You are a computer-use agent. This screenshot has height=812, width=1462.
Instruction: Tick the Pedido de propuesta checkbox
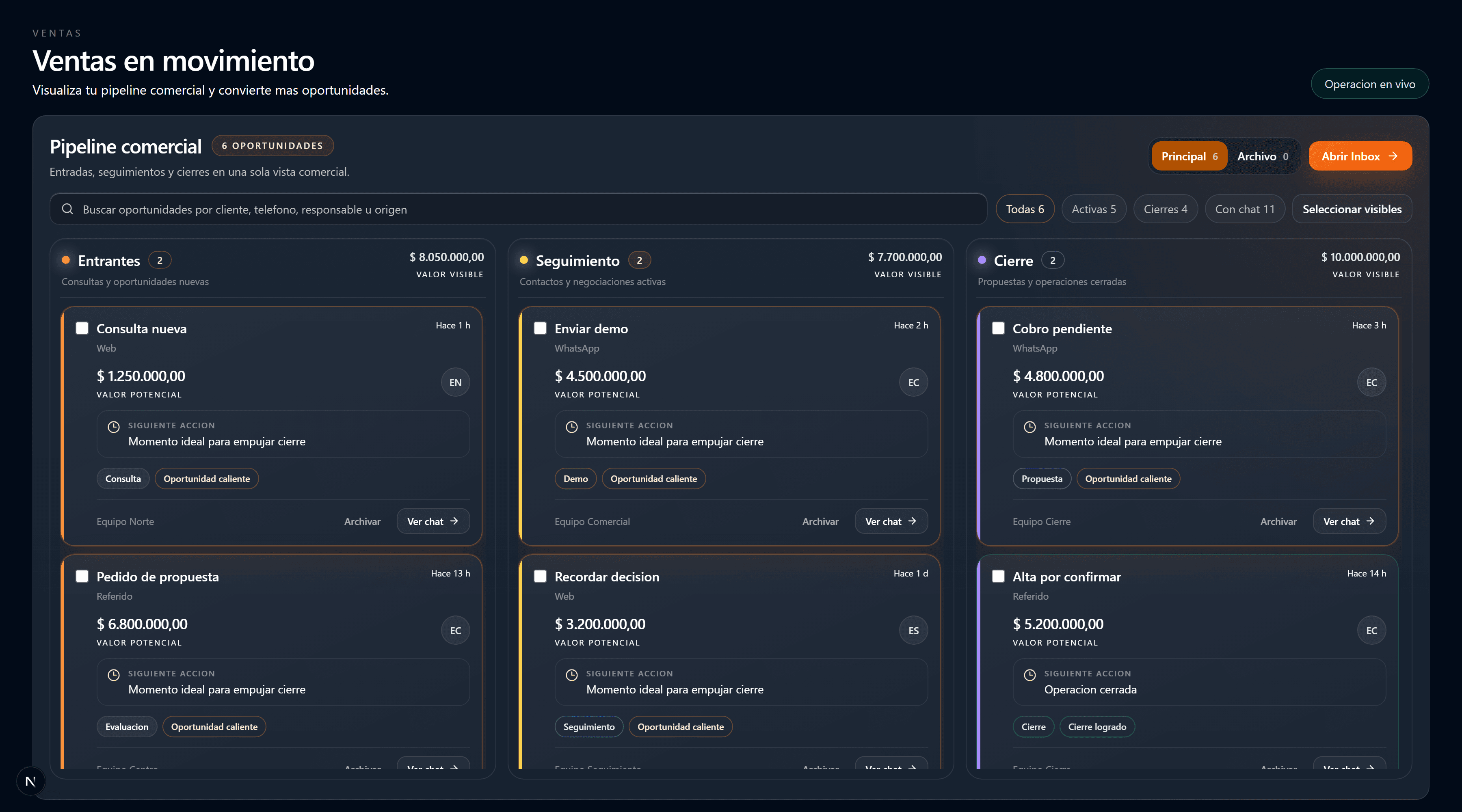pos(82,576)
